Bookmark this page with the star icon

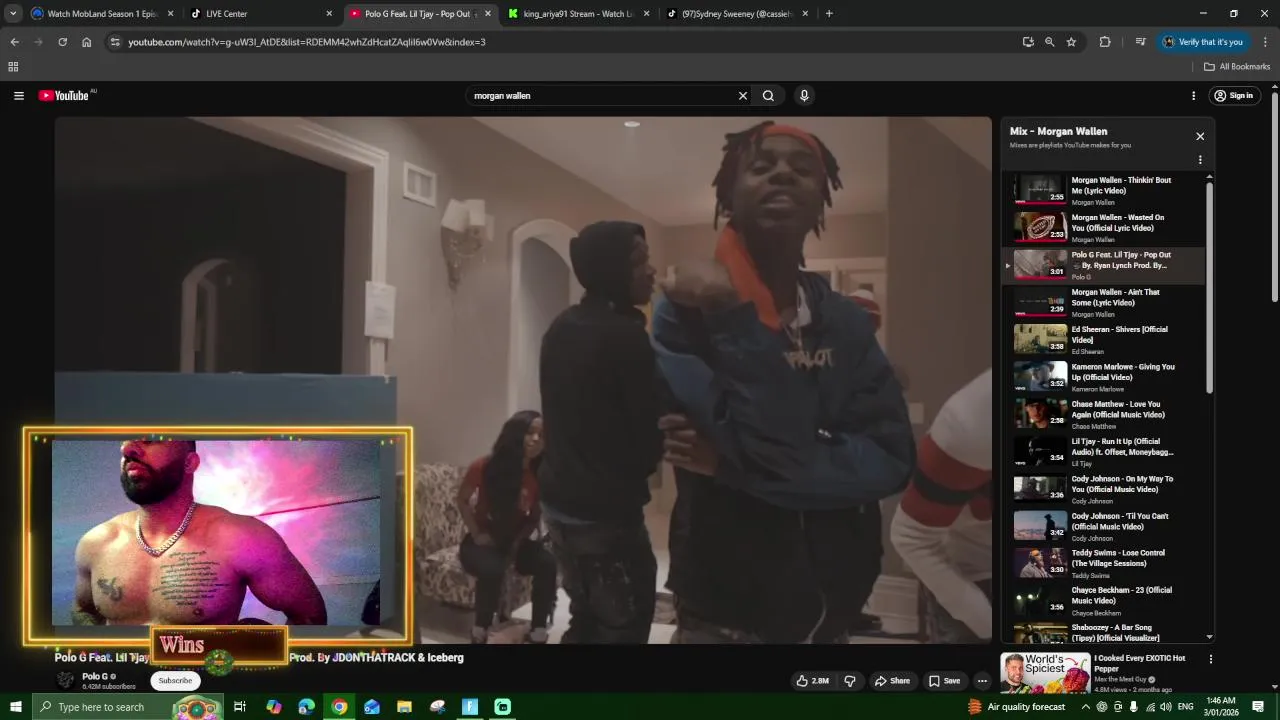[1071, 42]
